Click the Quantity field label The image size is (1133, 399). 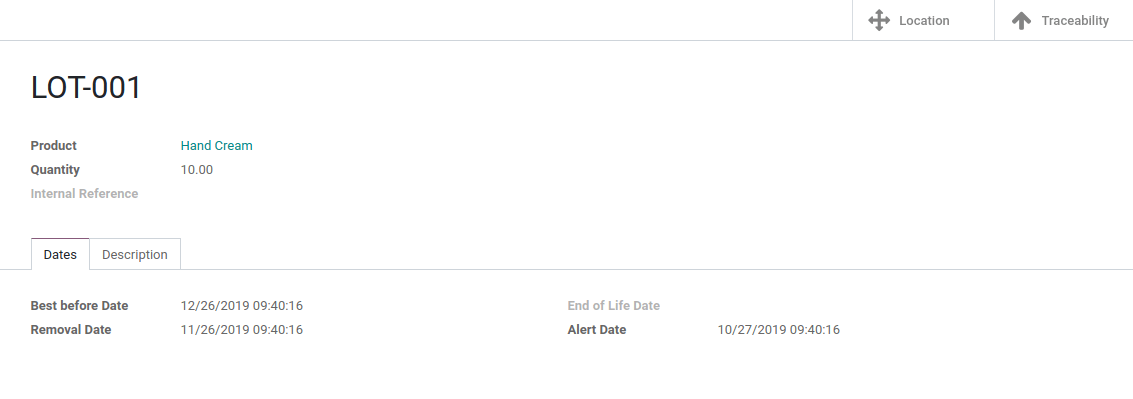[x=55, y=170]
